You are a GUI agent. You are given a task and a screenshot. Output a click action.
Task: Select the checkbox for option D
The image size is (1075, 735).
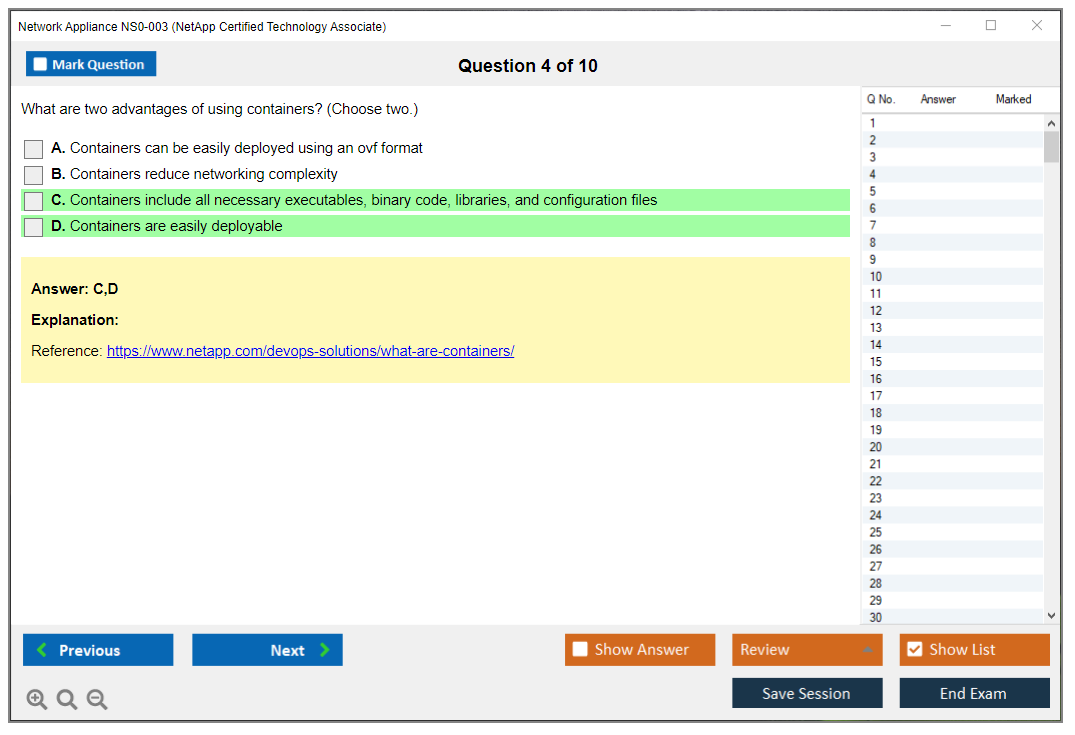click(x=34, y=227)
